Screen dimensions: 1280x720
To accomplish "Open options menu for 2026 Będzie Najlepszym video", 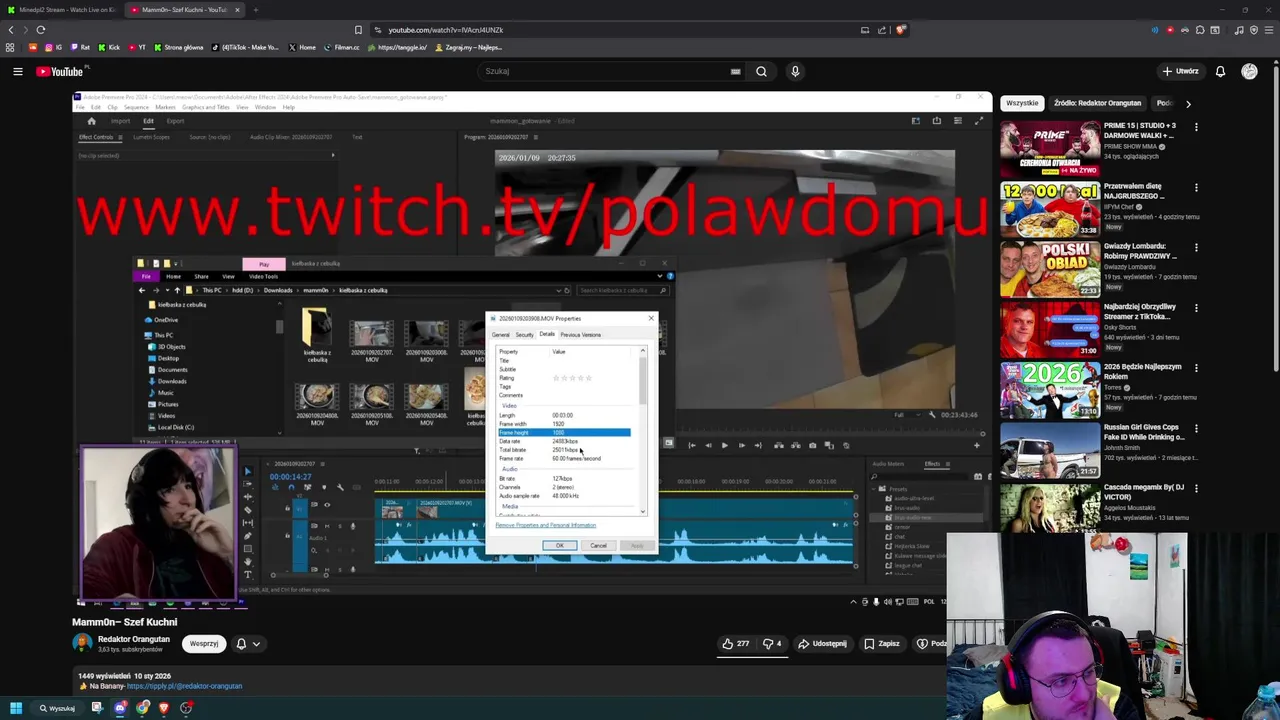I will click(x=1196, y=368).
